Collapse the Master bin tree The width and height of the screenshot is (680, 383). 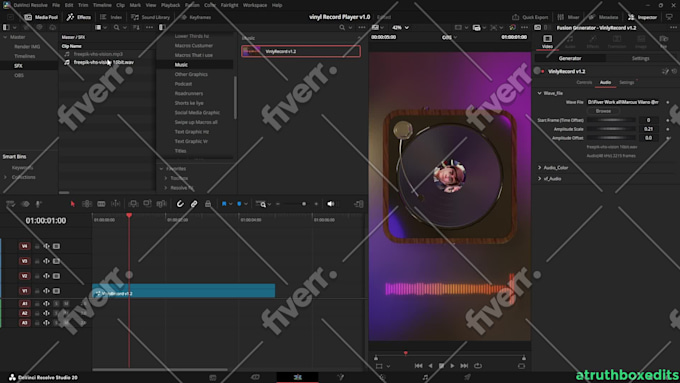tap(5, 37)
